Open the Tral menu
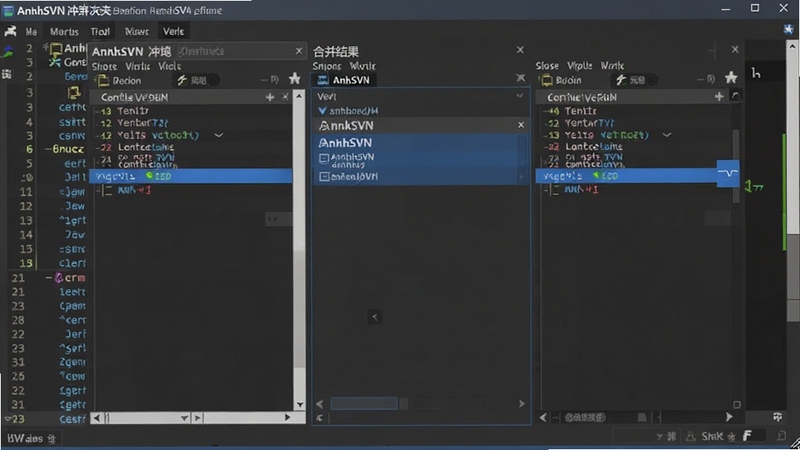This screenshot has width=800, height=450. (x=100, y=32)
